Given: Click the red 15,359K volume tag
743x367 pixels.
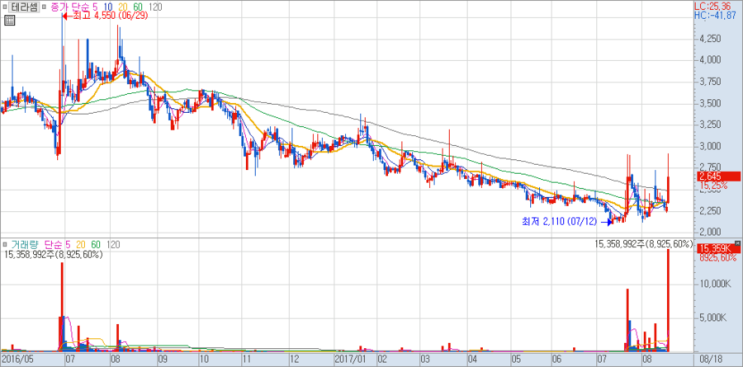Looking at the screenshot, I should [718, 248].
